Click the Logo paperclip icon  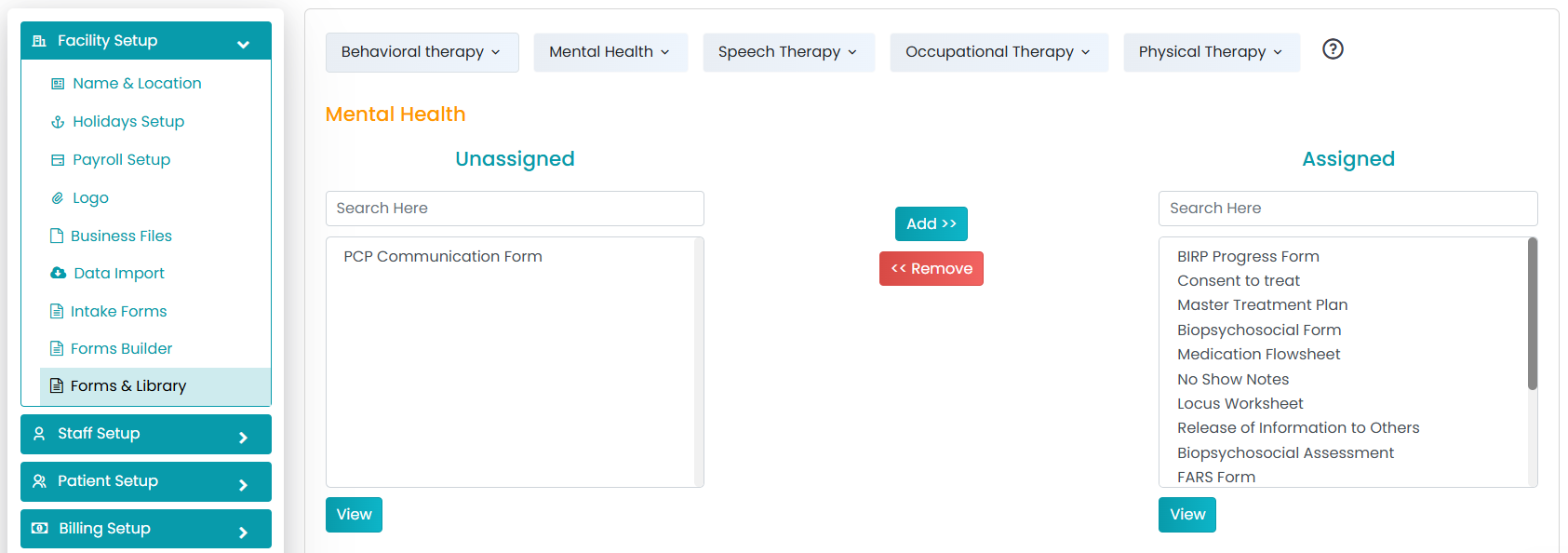click(x=58, y=198)
